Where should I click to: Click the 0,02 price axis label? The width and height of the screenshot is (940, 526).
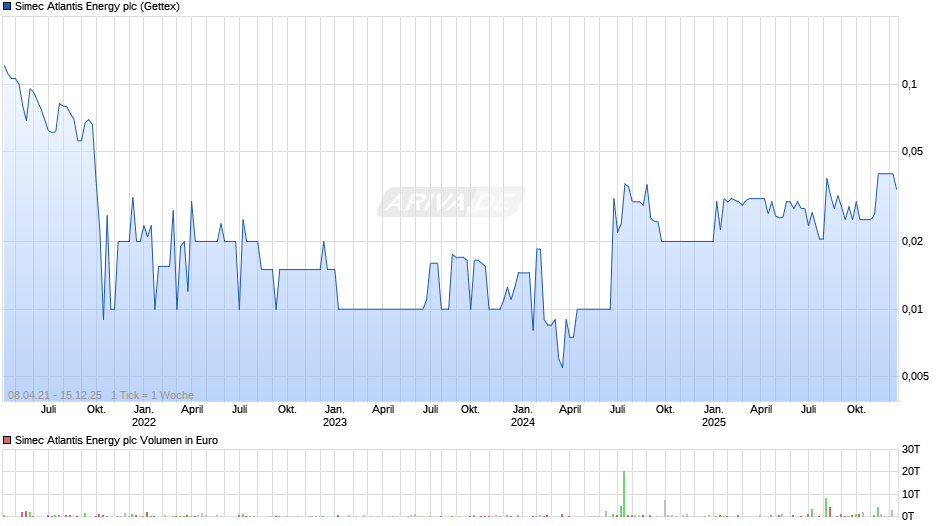912,241
